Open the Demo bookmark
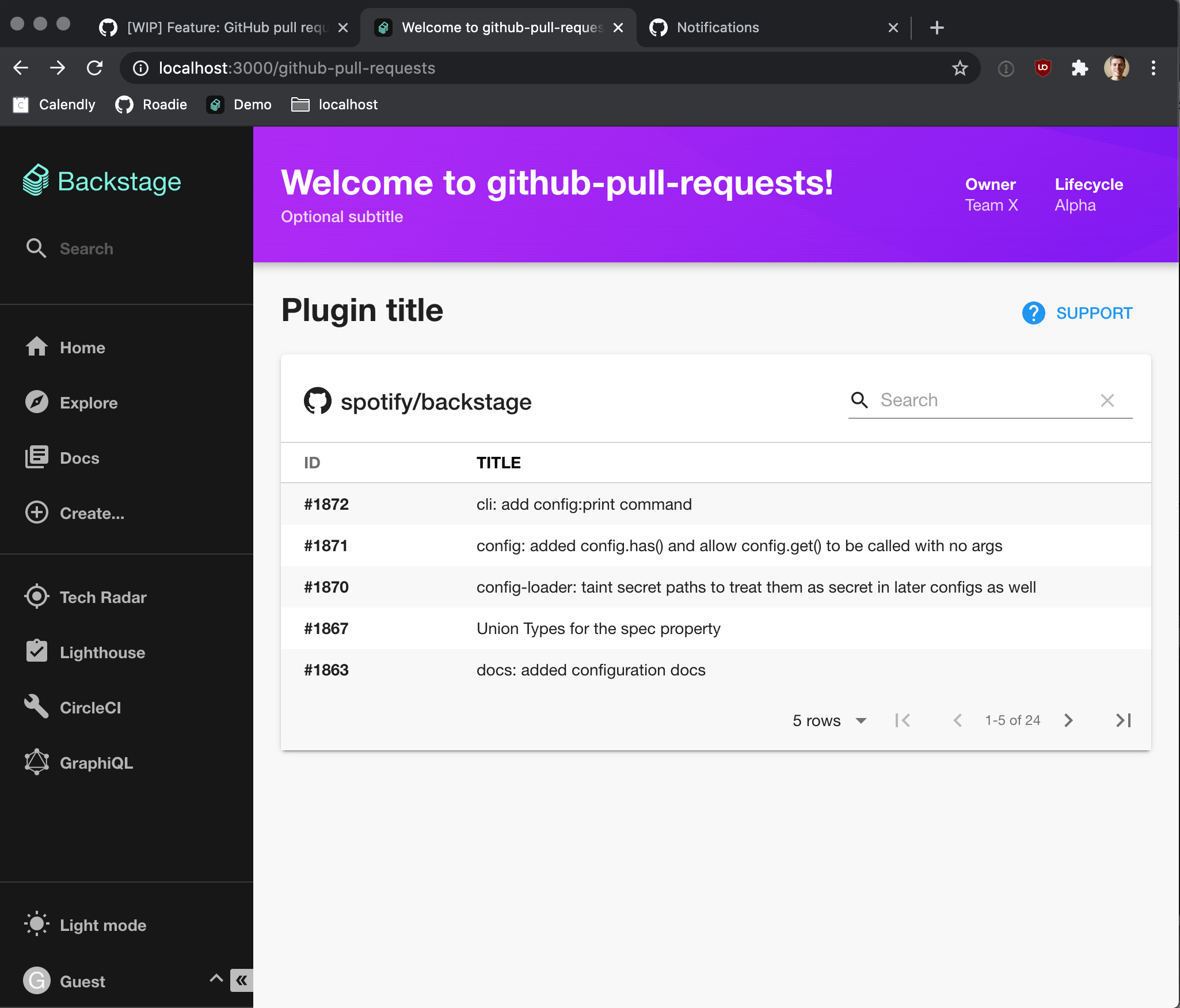 [x=239, y=105]
